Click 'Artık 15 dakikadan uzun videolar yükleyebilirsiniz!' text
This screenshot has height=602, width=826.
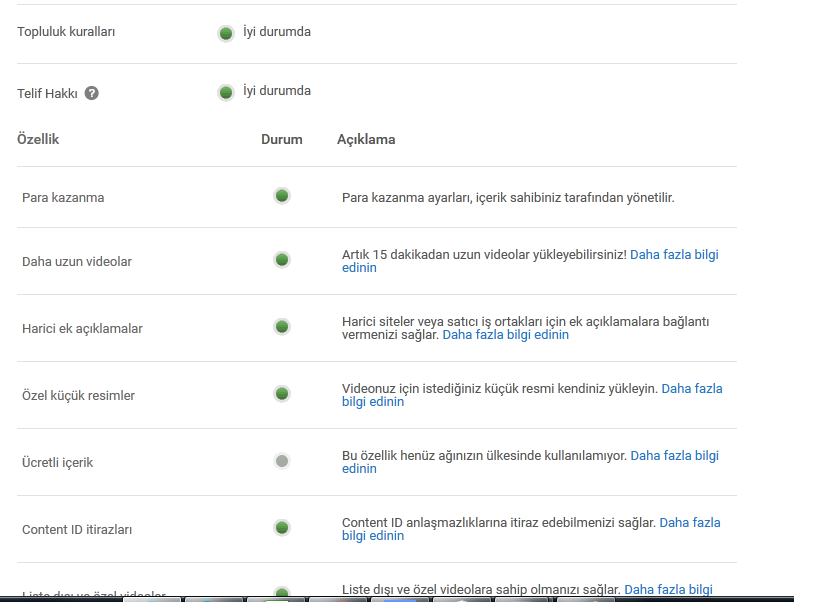484,255
